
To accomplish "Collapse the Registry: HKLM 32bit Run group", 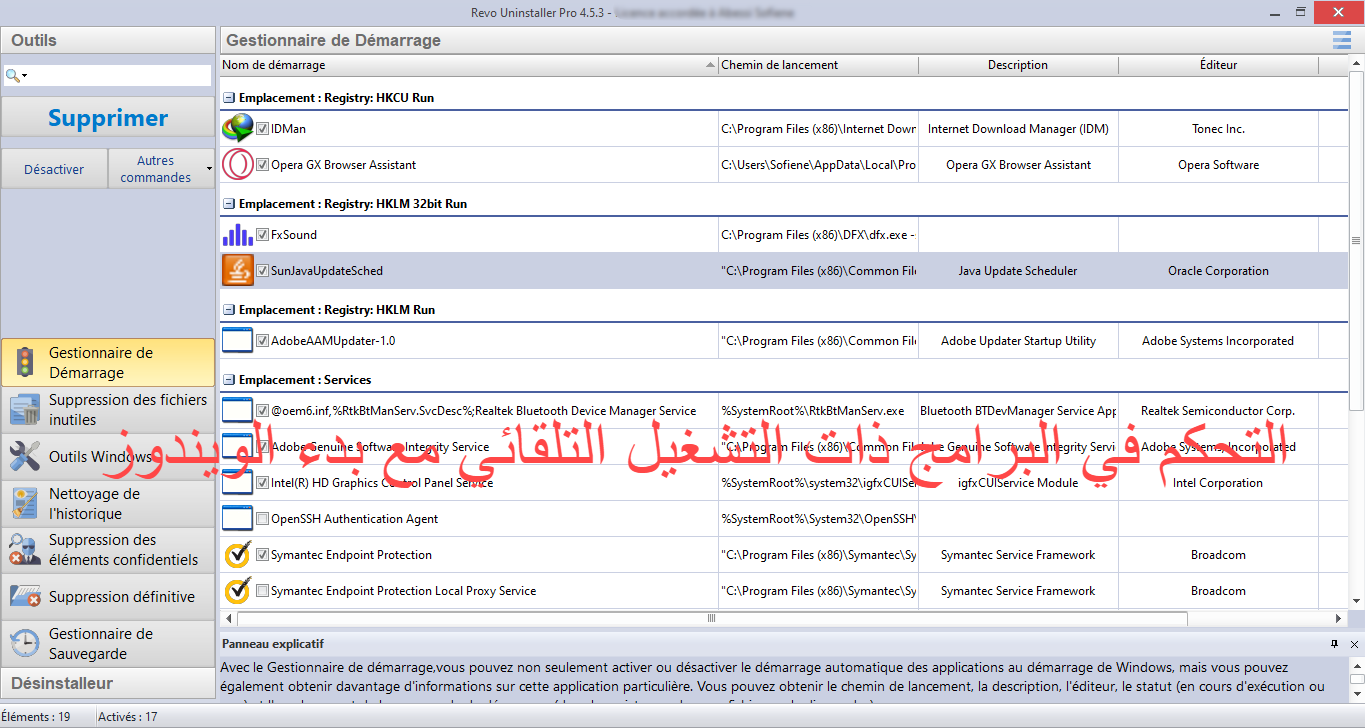I will (229, 204).
